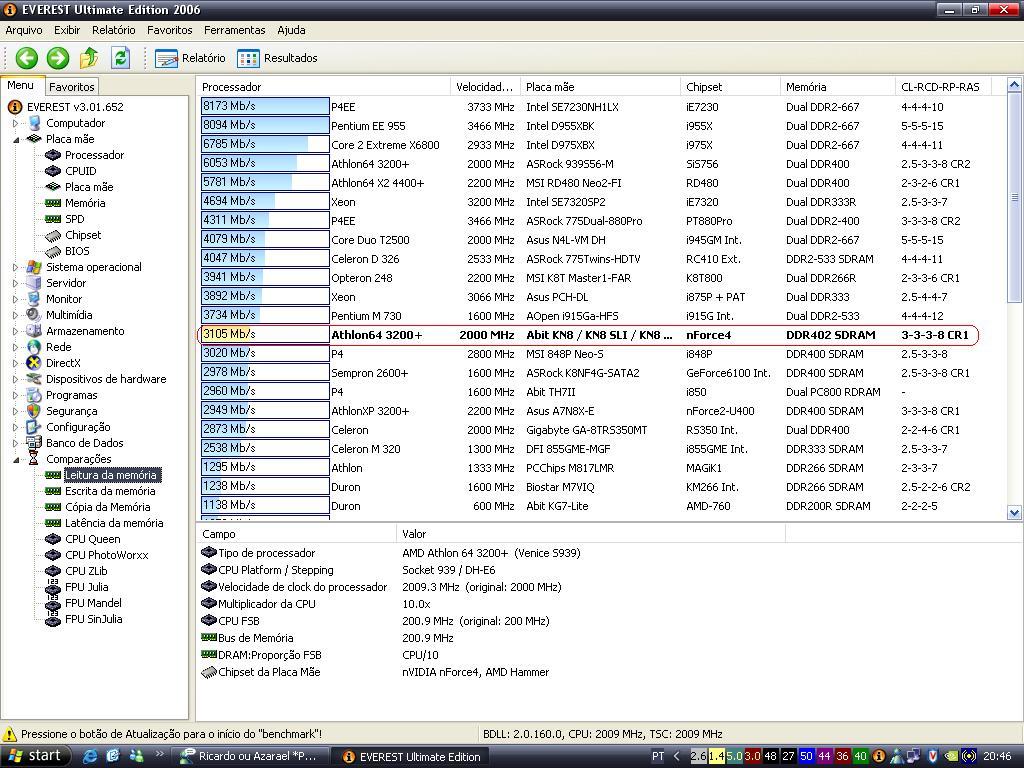Click Internet Explorer quick launch icon
1024x768 pixels.
click(x=90, y=756)
